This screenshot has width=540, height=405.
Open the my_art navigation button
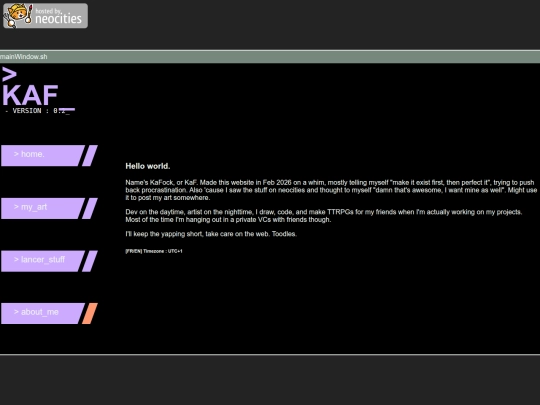tap(43, 208)
